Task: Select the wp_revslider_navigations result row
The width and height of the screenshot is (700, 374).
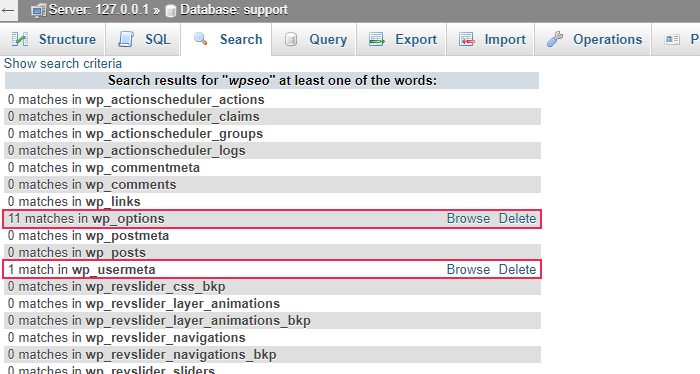Action: pyautogui.click(x=272, y=337)
